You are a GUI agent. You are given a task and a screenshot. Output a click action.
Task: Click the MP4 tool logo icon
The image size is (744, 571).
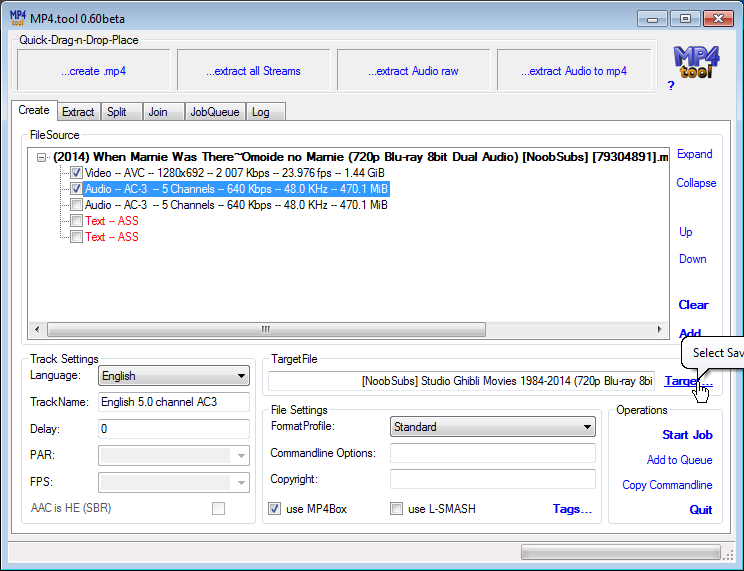click(x=692, y=62)
